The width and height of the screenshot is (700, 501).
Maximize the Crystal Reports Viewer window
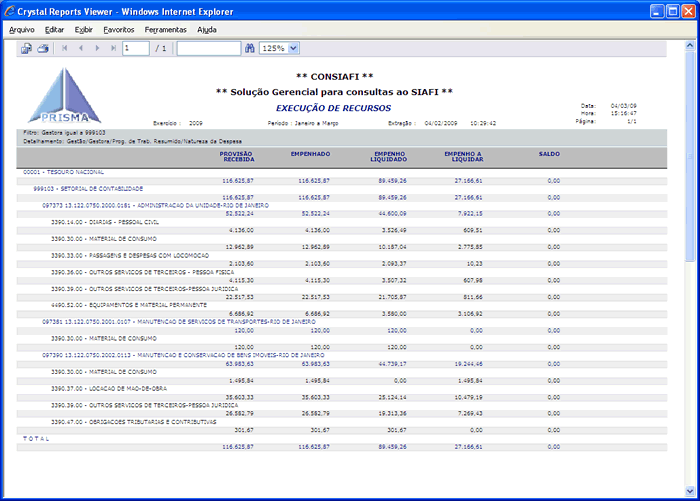(x=673, y=12)
